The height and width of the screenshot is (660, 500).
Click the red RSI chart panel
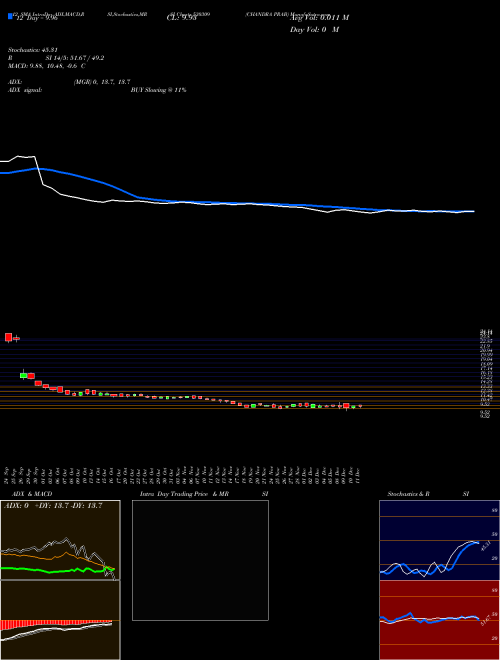pos(439,620)
